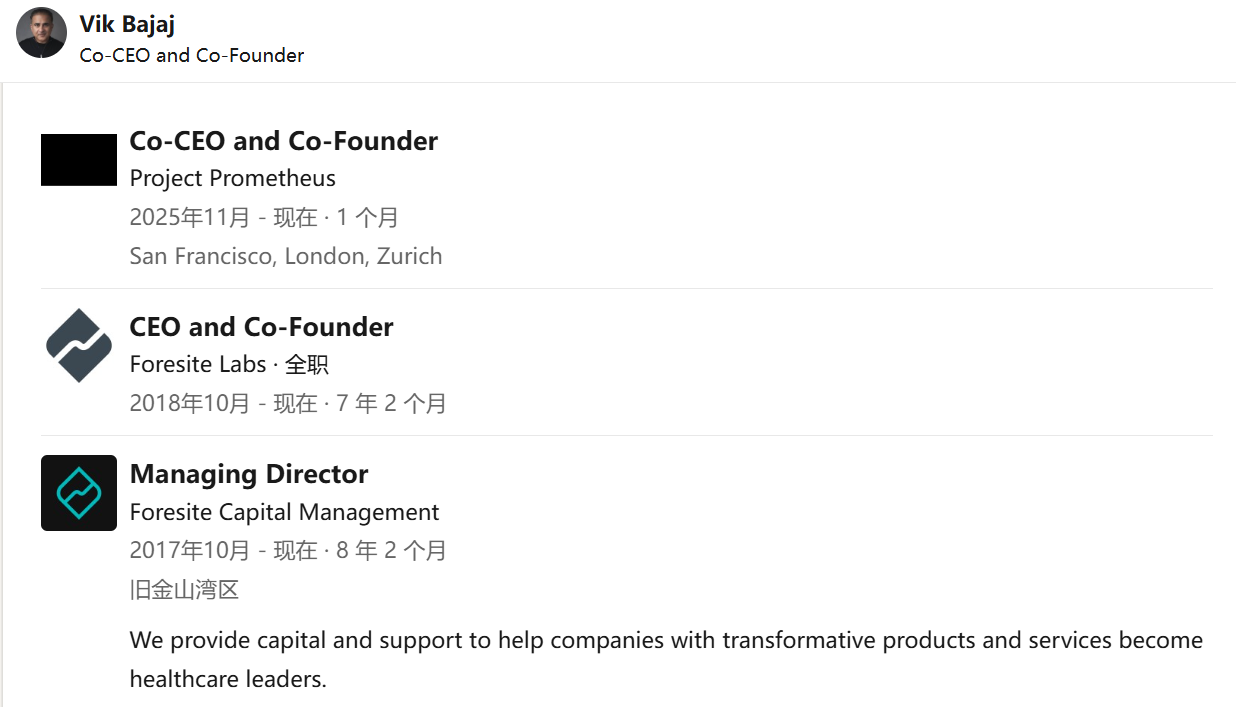Viewport: 1236px width, 707px height.
Task: Open the Project Prometheus company name
Action: coord(232,178)
